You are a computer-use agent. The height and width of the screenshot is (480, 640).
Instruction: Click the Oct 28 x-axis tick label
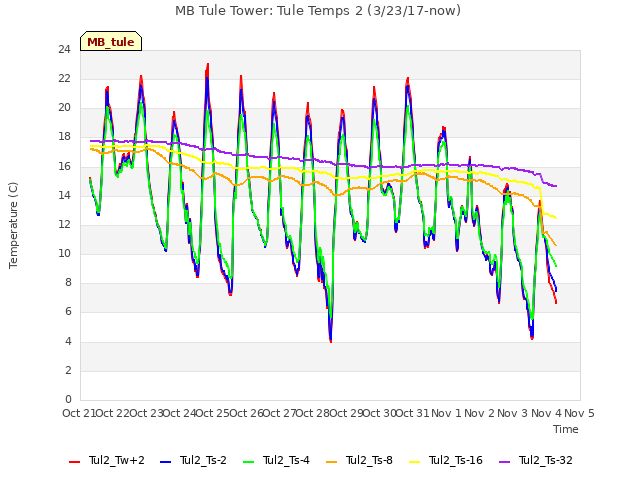(312, 413)
